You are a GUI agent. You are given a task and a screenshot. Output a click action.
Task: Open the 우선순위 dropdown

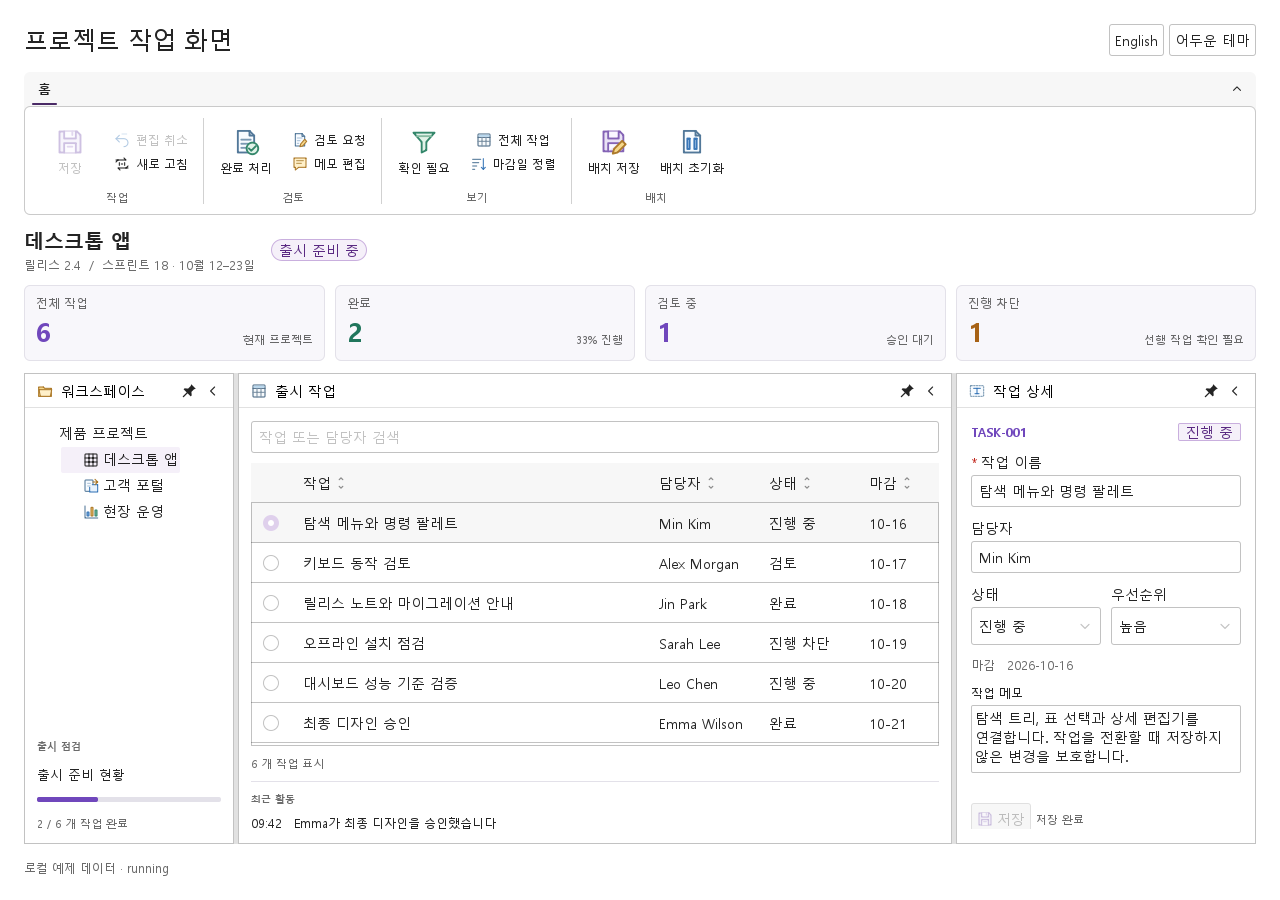[x=1176, y=626]
